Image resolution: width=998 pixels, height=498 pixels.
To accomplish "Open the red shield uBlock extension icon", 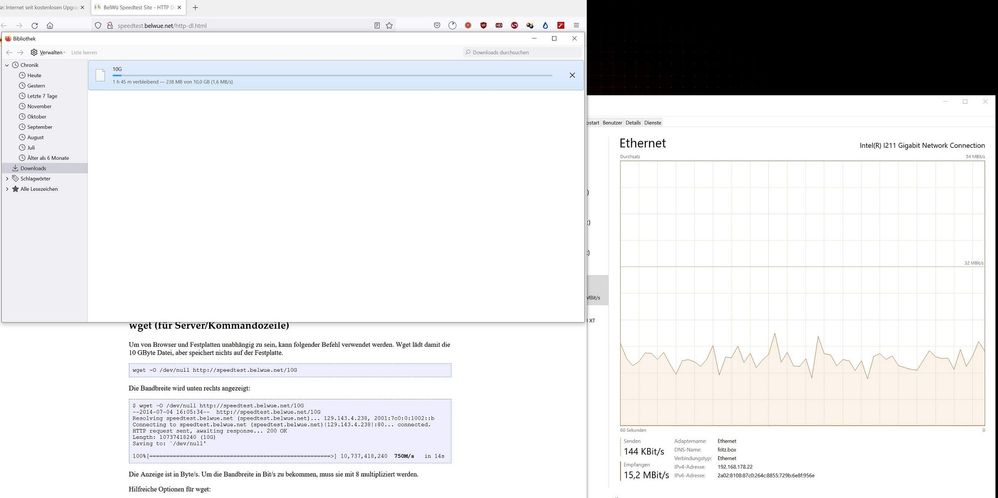I will [x=483, y=25].
